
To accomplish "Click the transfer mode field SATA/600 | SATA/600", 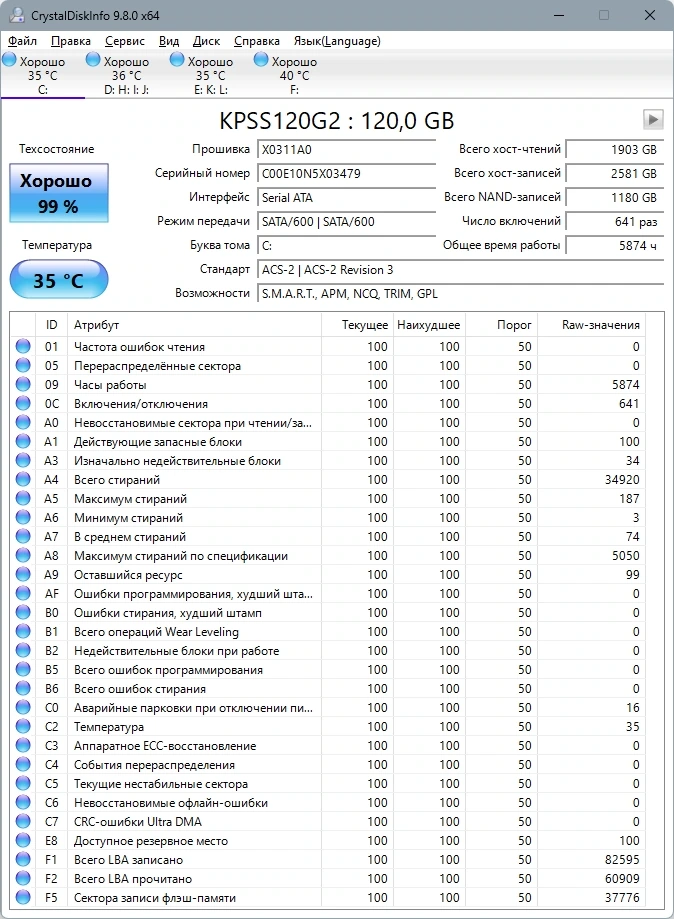I will point(346,221).
